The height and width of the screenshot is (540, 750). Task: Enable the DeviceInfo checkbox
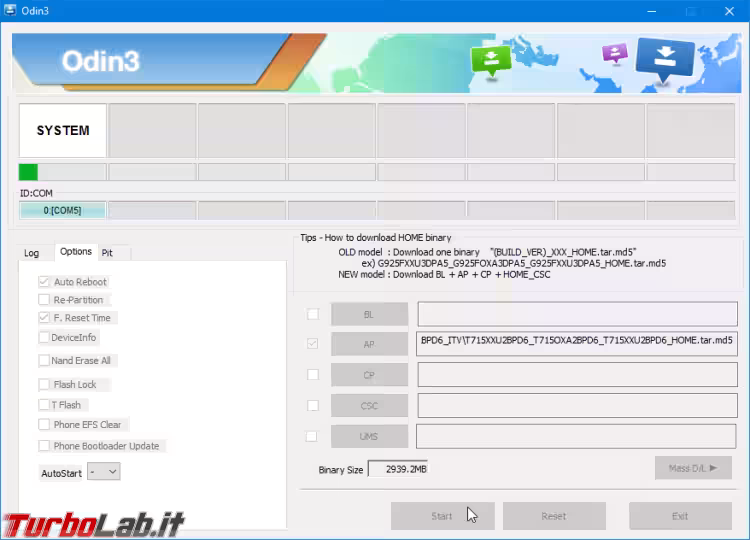coord(44,337)
